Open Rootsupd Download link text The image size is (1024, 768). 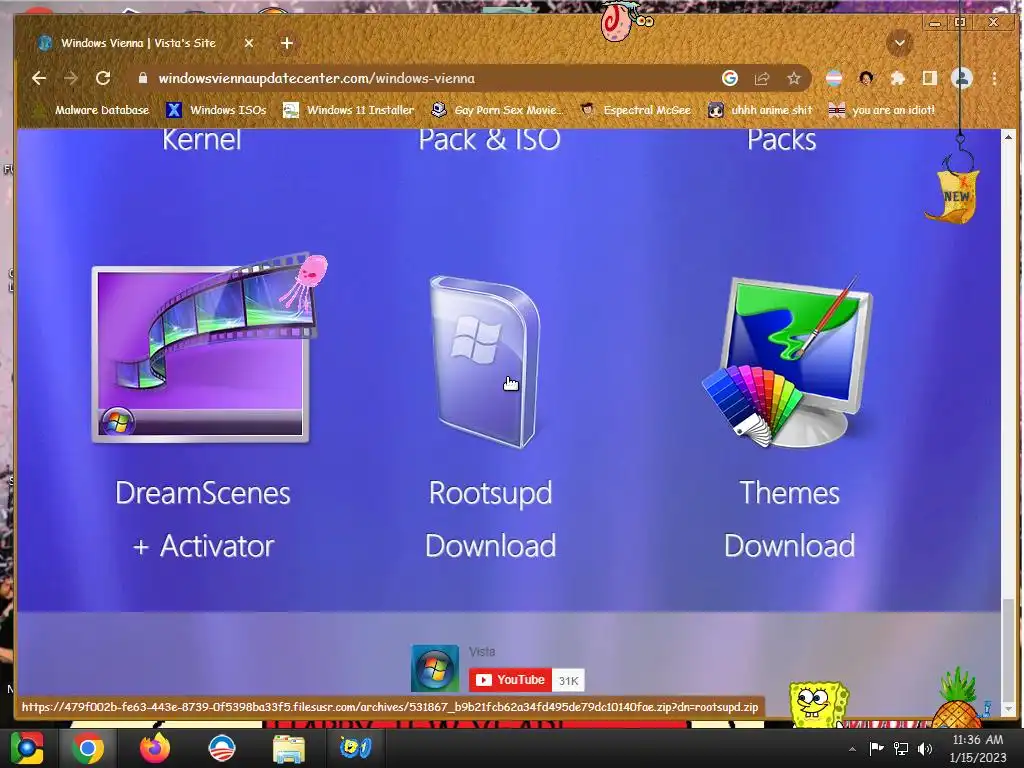[490, 519]
